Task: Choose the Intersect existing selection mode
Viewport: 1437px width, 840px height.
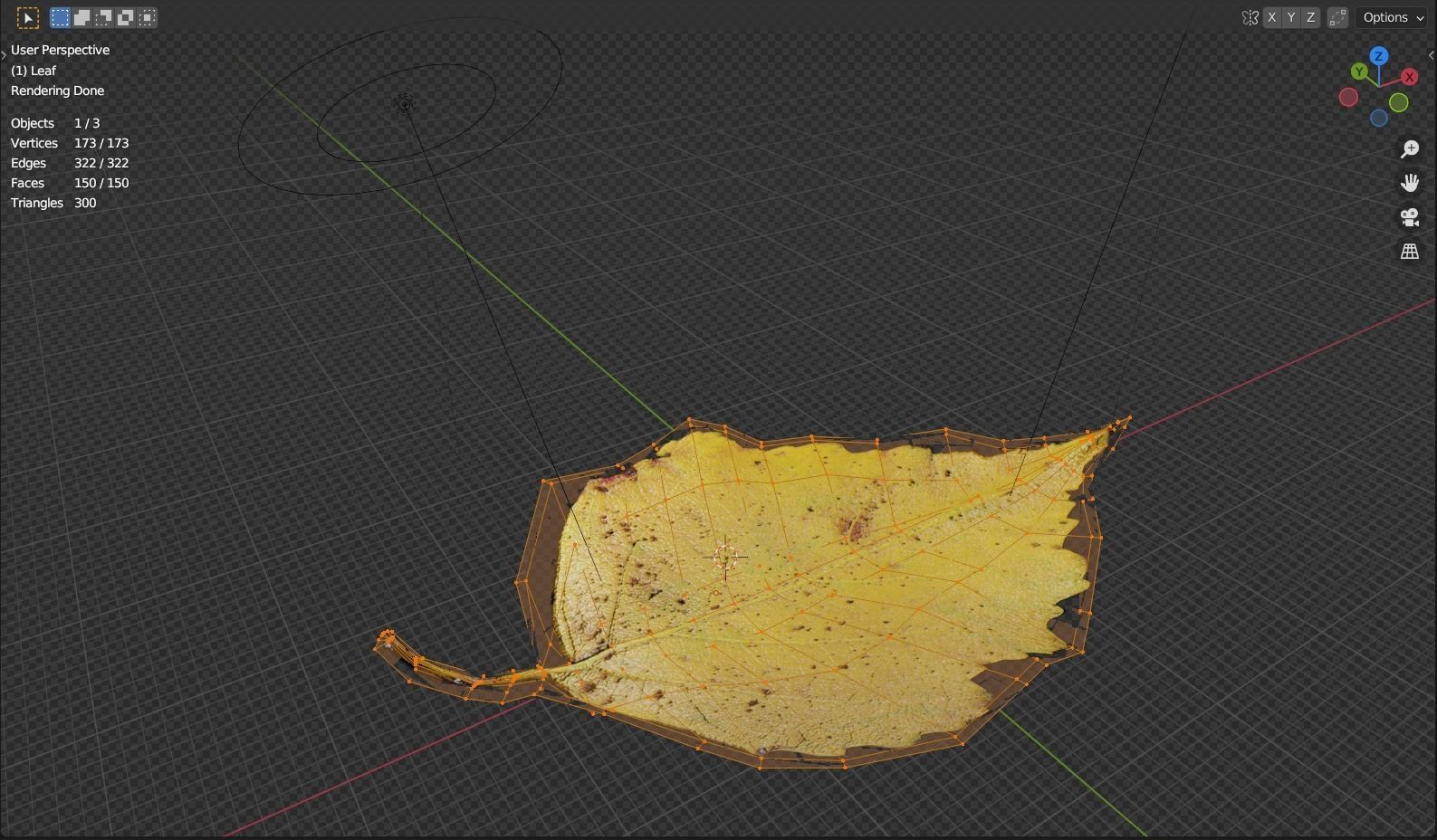Action: click(x=147, y=17)
